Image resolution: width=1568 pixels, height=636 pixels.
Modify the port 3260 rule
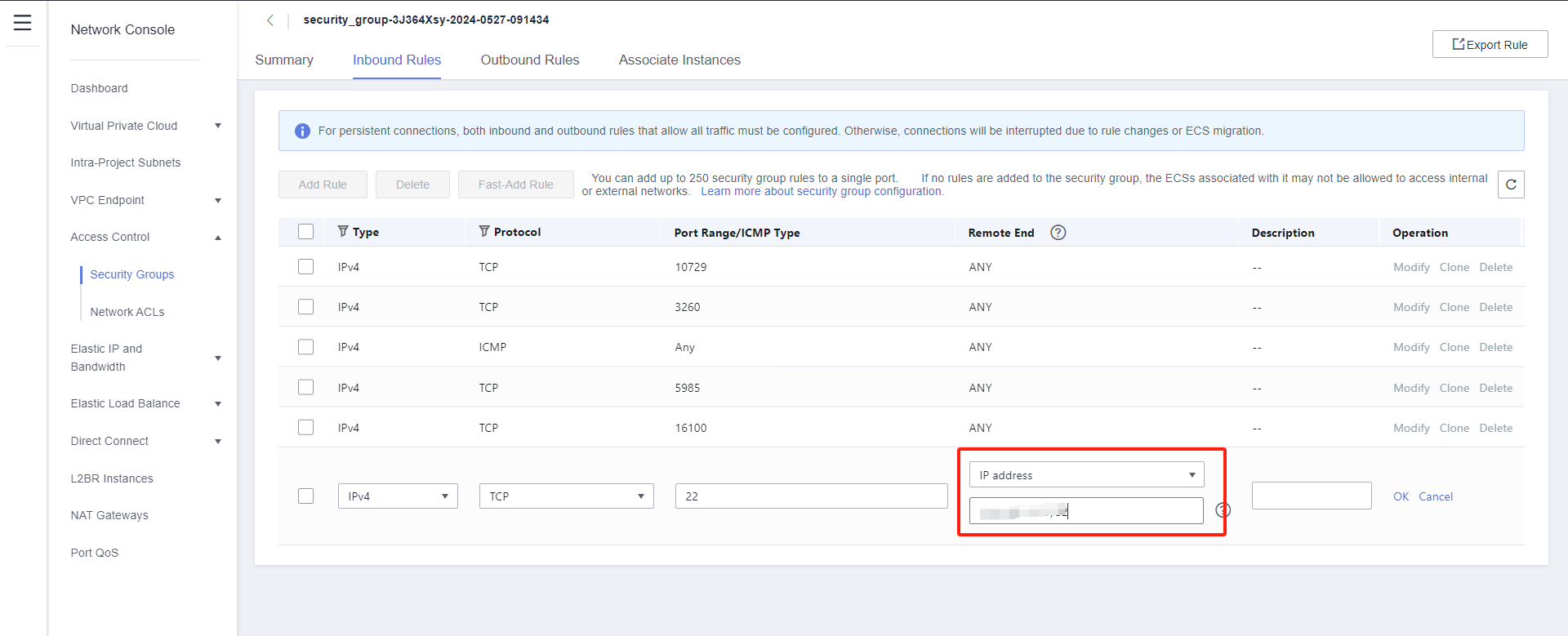point(1411,307)
